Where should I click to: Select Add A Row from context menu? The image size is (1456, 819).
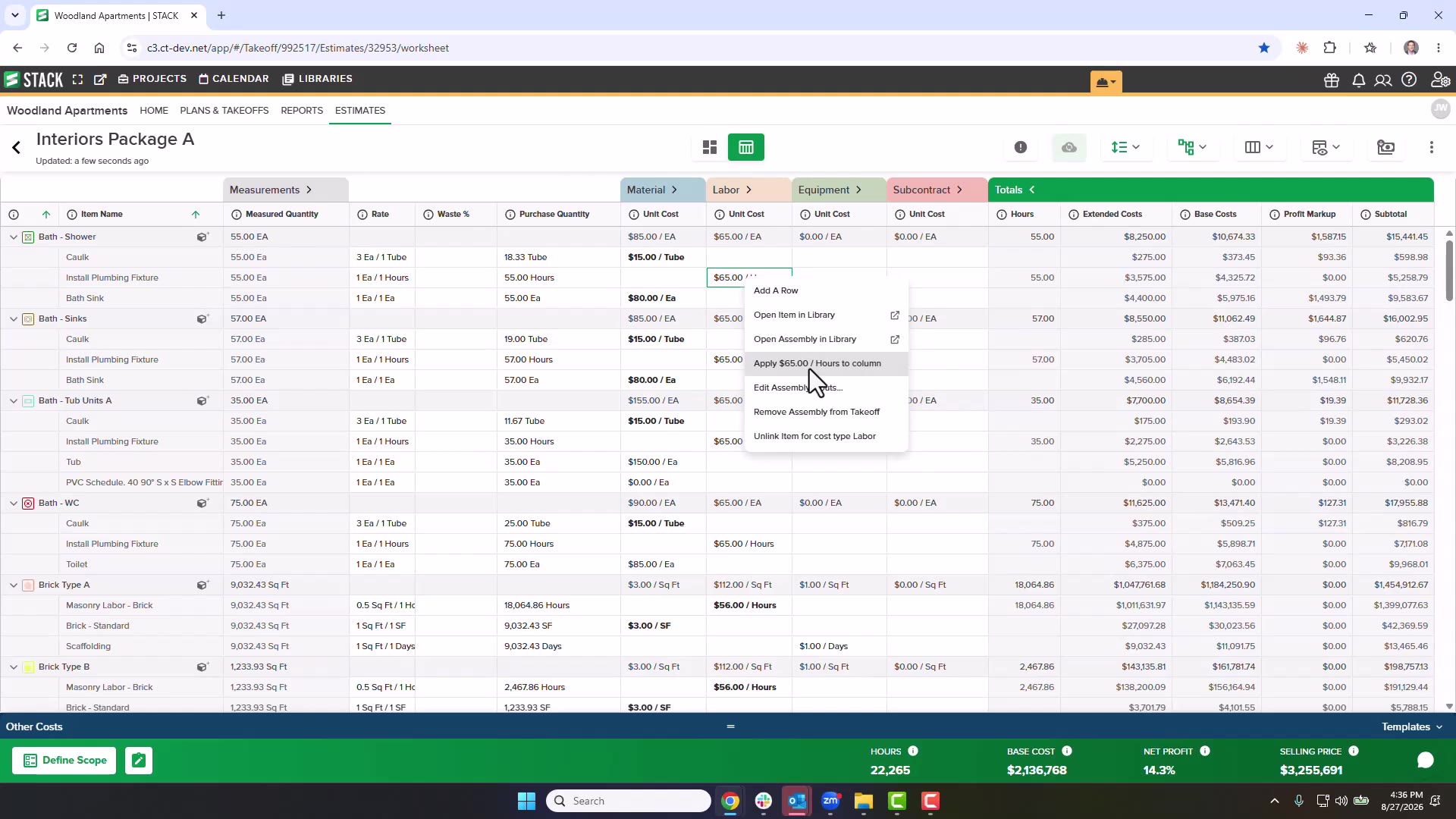(827, 290)
